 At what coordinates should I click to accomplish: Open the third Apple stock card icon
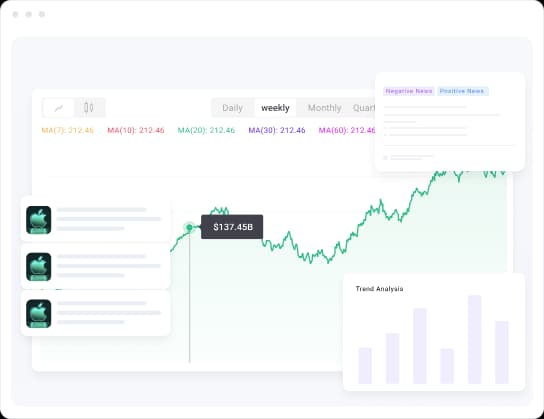39,314
